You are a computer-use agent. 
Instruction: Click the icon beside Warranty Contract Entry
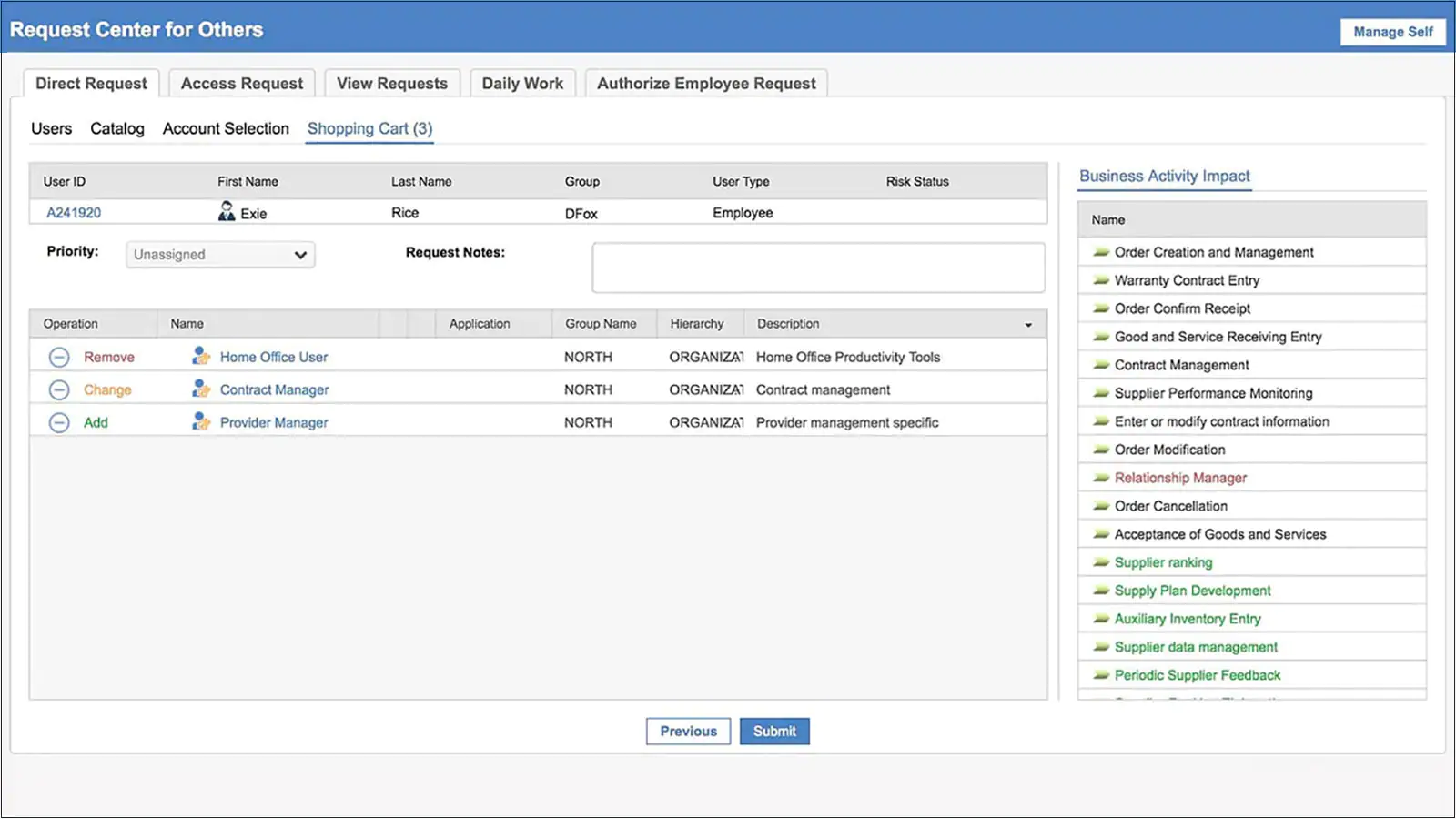click(1101, 280)
